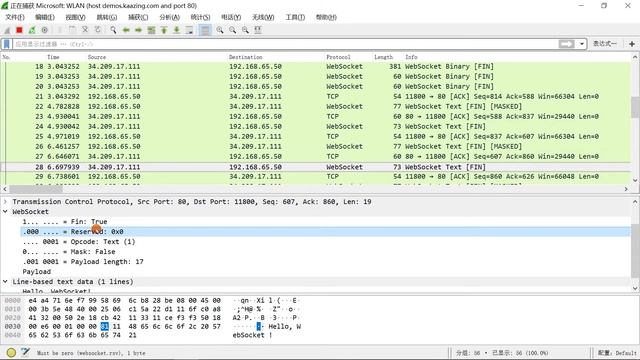Click highlighted hex byte 81
640x360 pixels.
(104, 326)
